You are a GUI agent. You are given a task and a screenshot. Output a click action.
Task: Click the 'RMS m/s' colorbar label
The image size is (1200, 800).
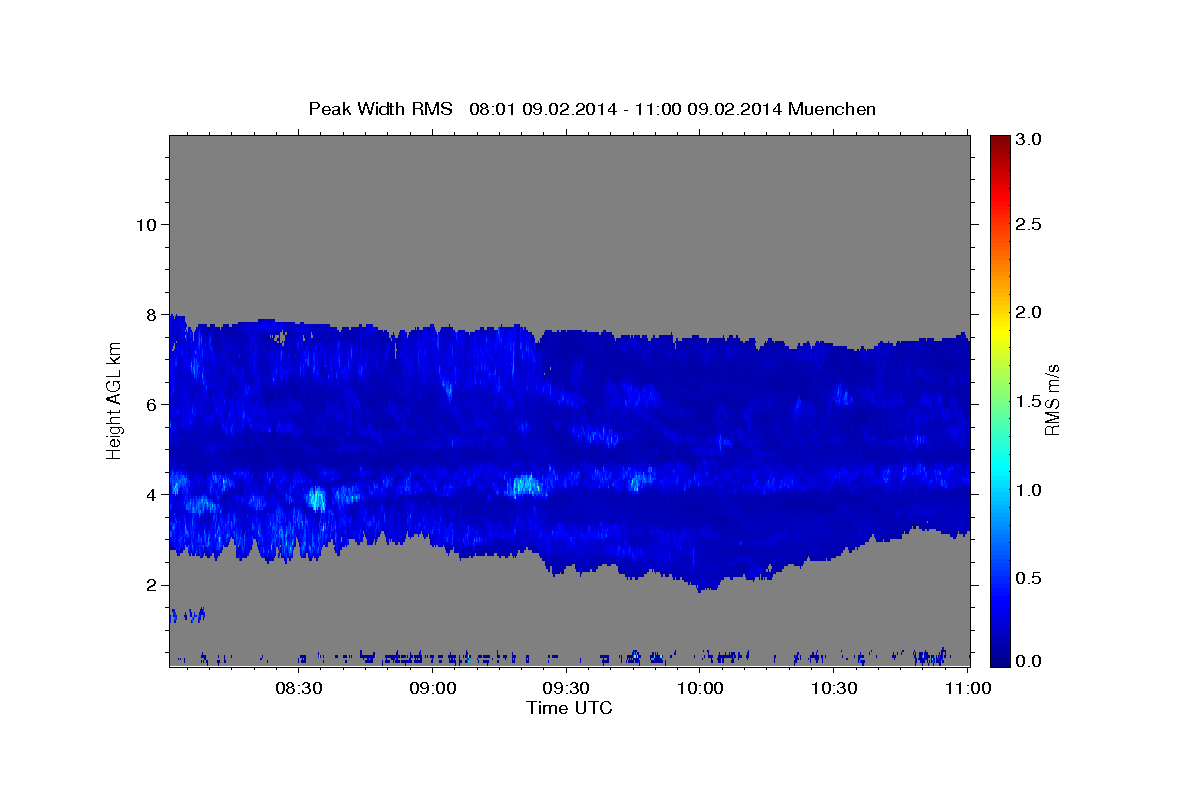point(1051,400)
